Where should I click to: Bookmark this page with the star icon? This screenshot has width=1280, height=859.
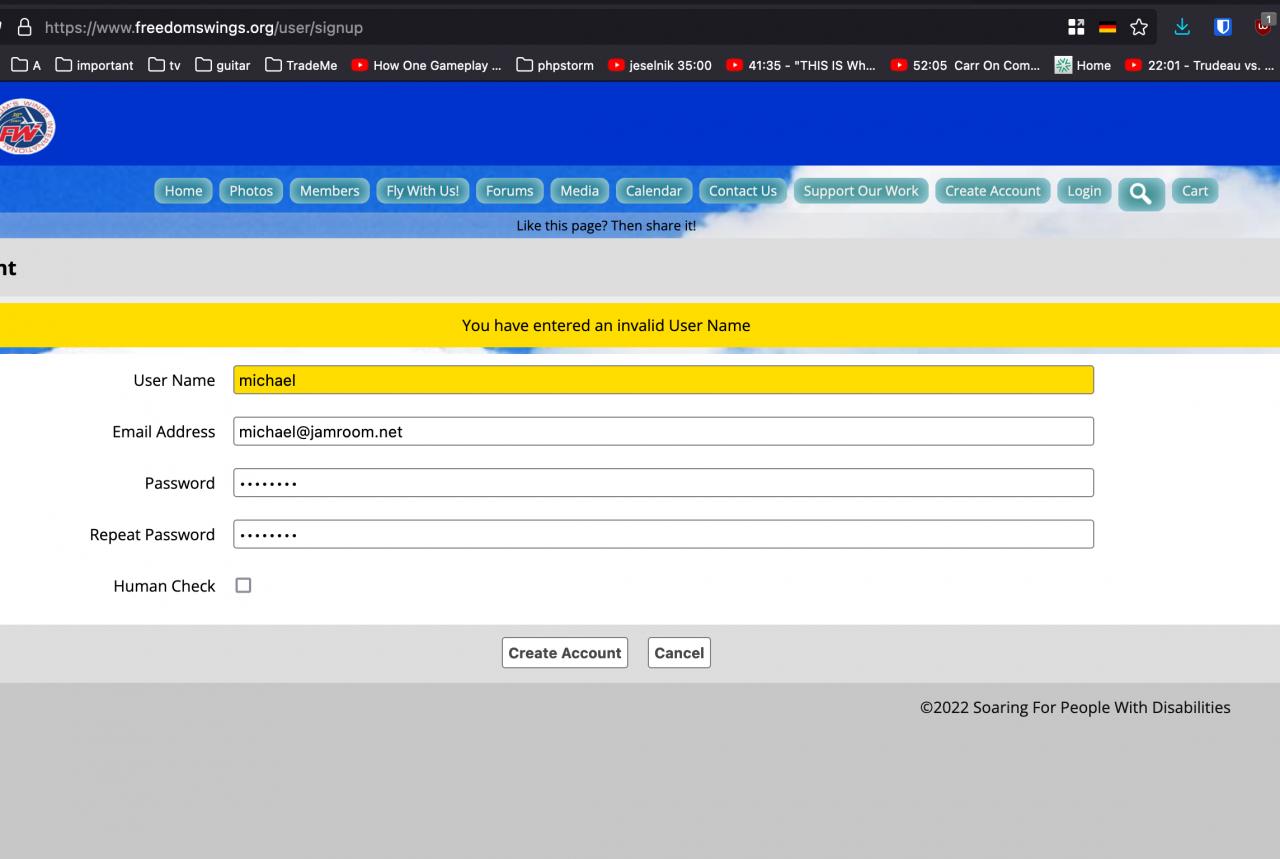[1138, 28]
